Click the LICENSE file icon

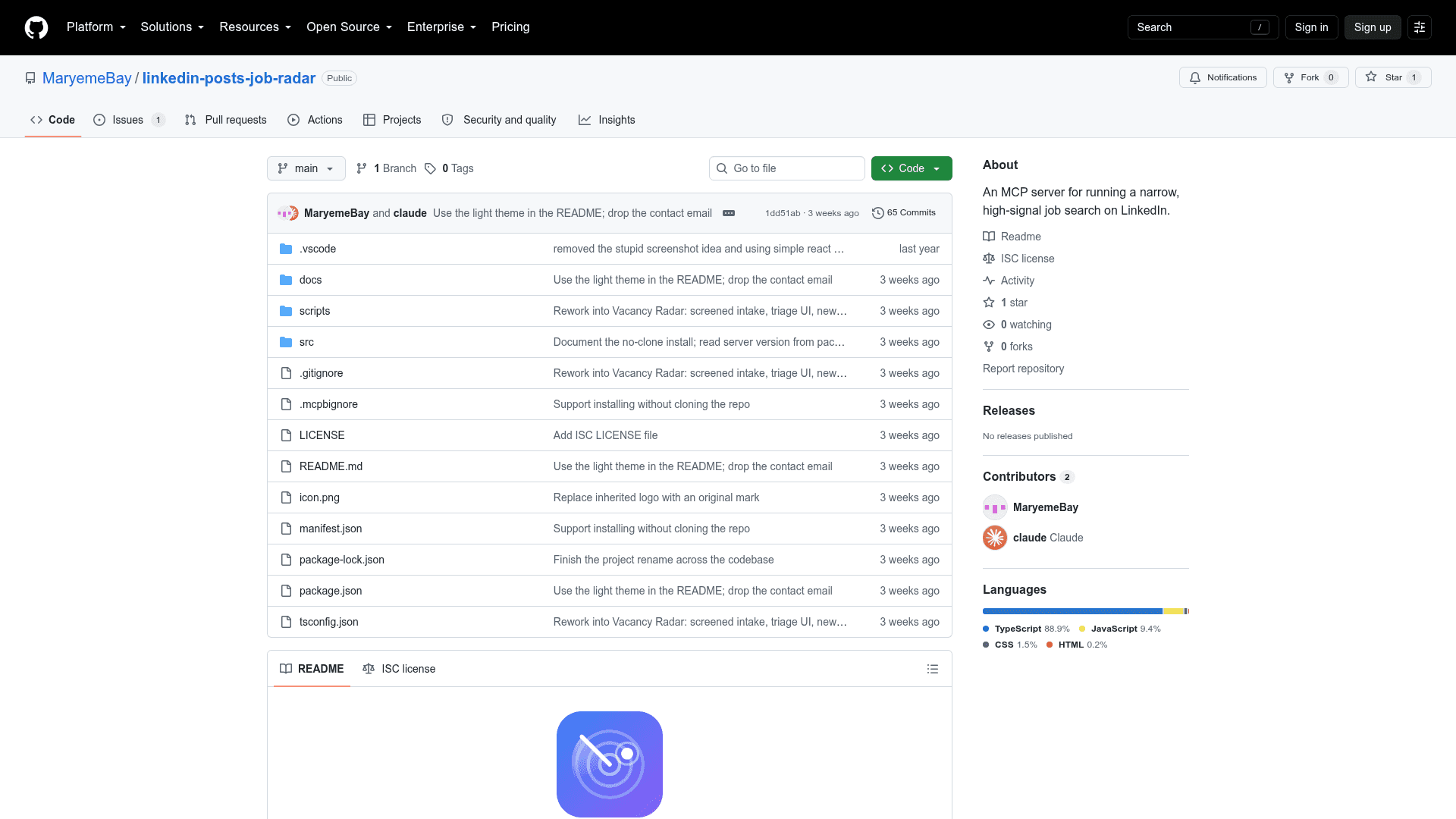tap(286, 435)
